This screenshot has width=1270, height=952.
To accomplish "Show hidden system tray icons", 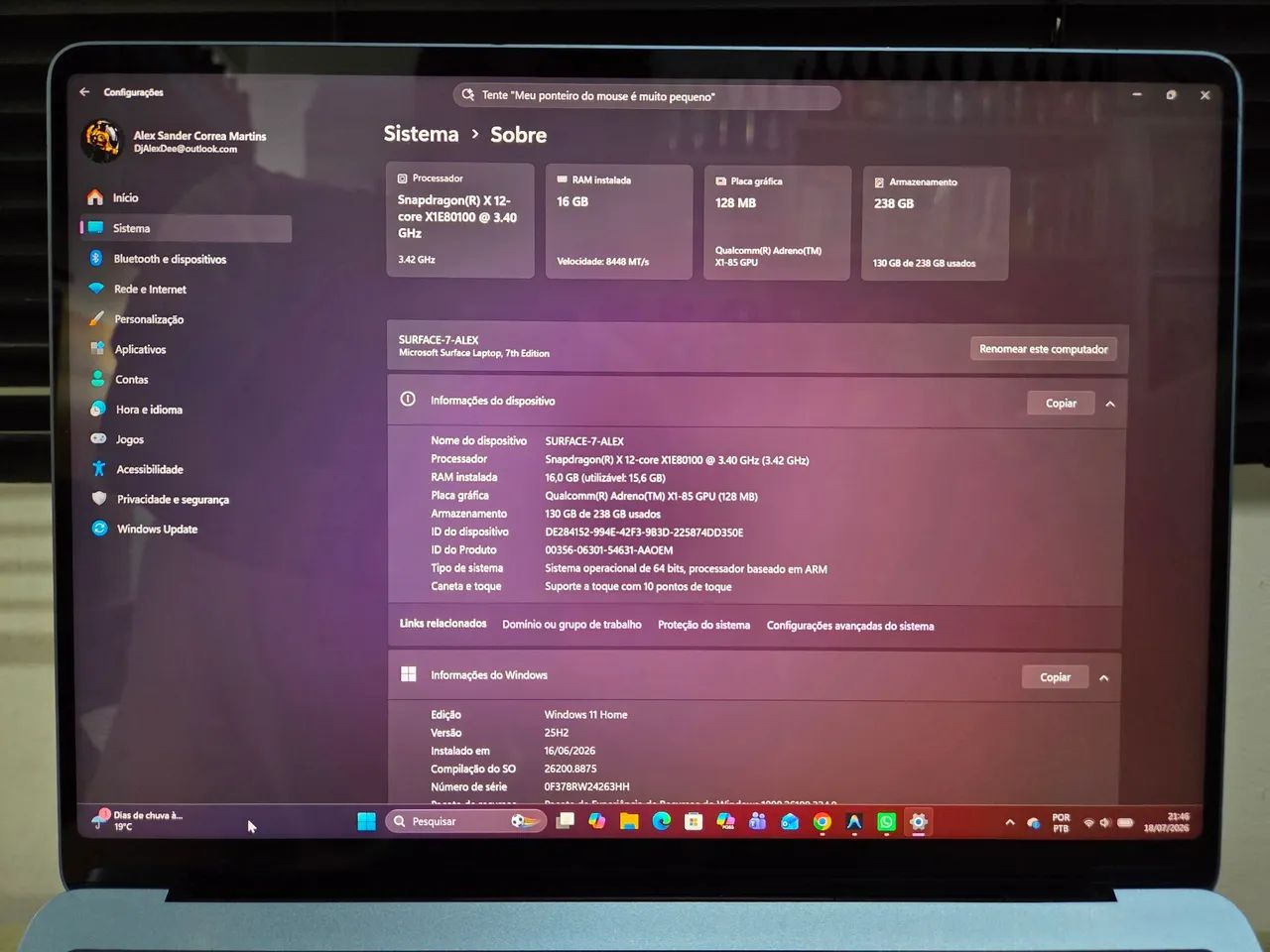I will pyautogui.click(x=1009, y=822).
